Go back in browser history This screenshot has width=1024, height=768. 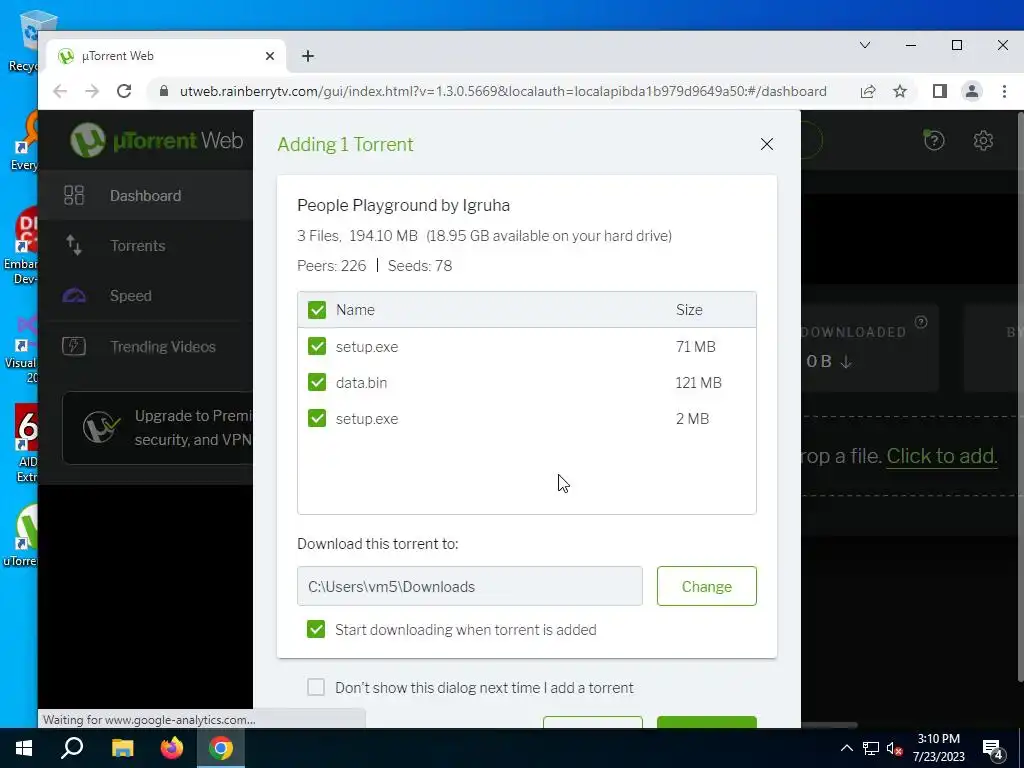coord(60,91)
